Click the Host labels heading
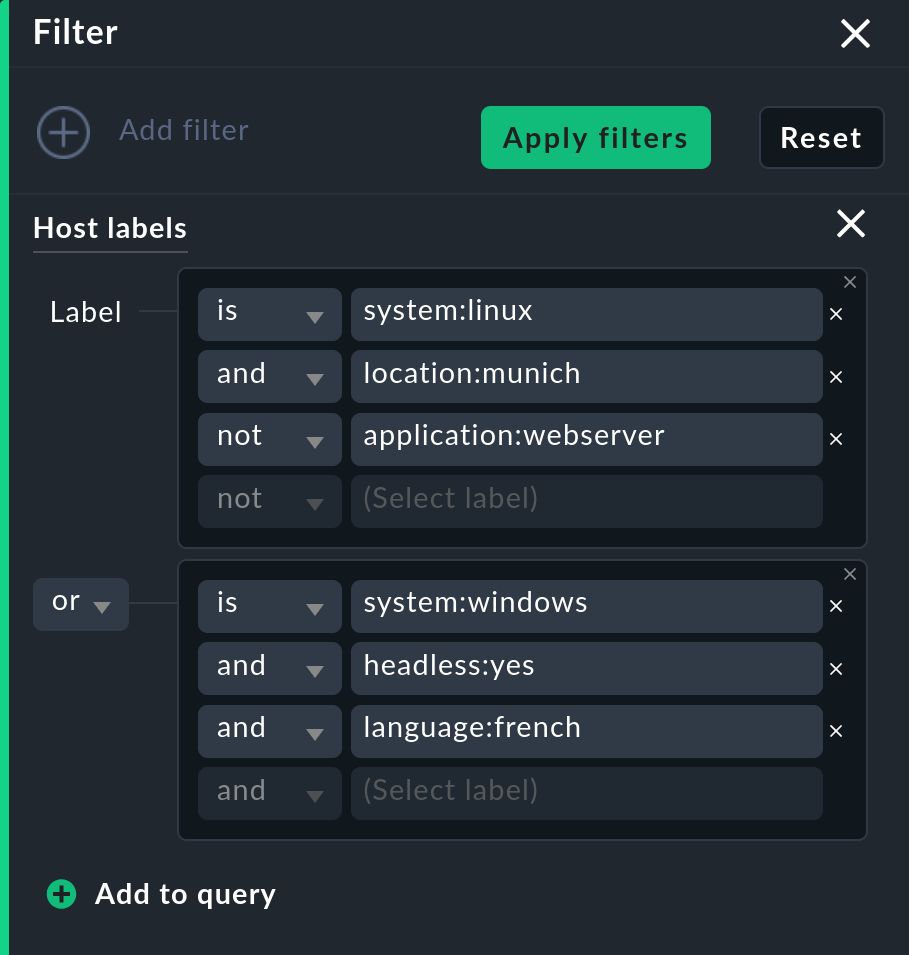This screenshot has height=955, width=909. click(110, 228)
